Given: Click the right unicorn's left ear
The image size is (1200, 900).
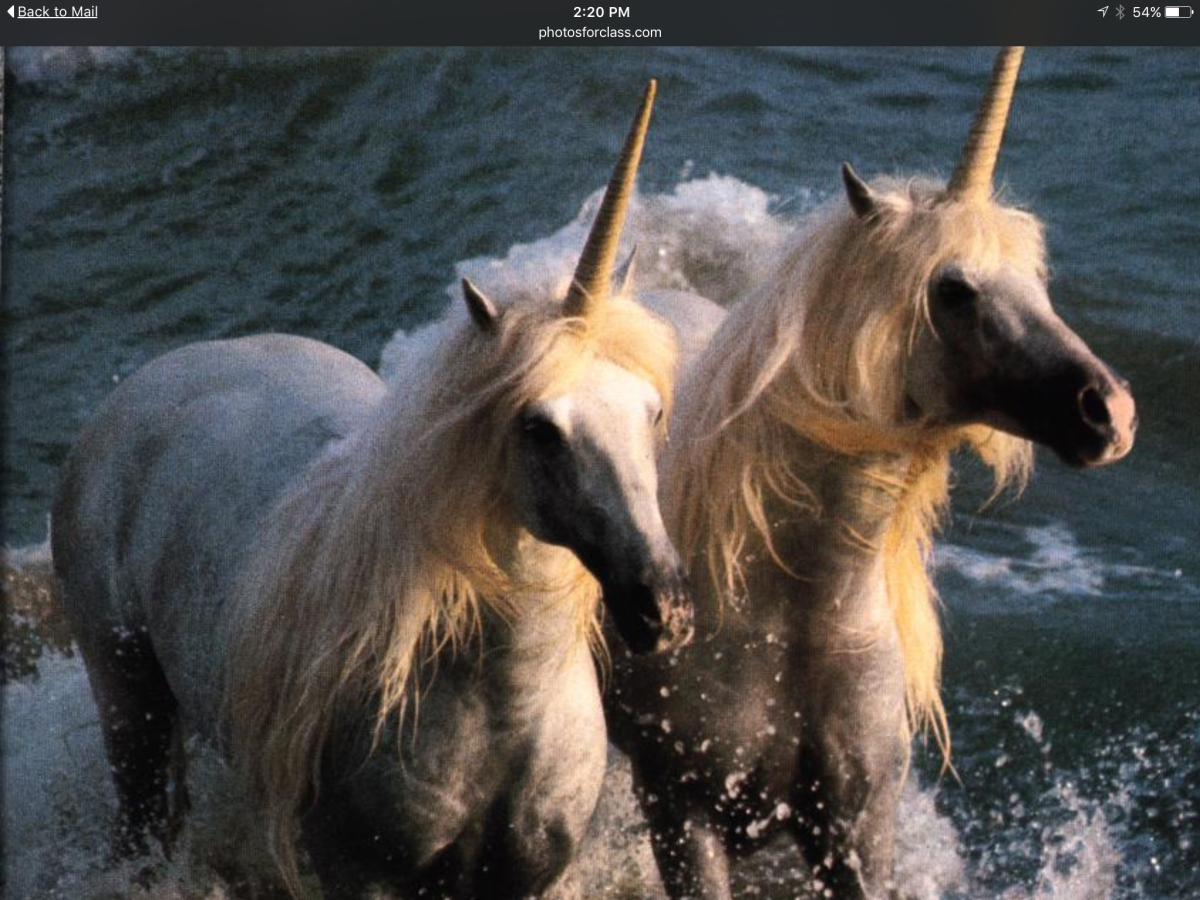Looking at the screenshot, I should 858,190.
